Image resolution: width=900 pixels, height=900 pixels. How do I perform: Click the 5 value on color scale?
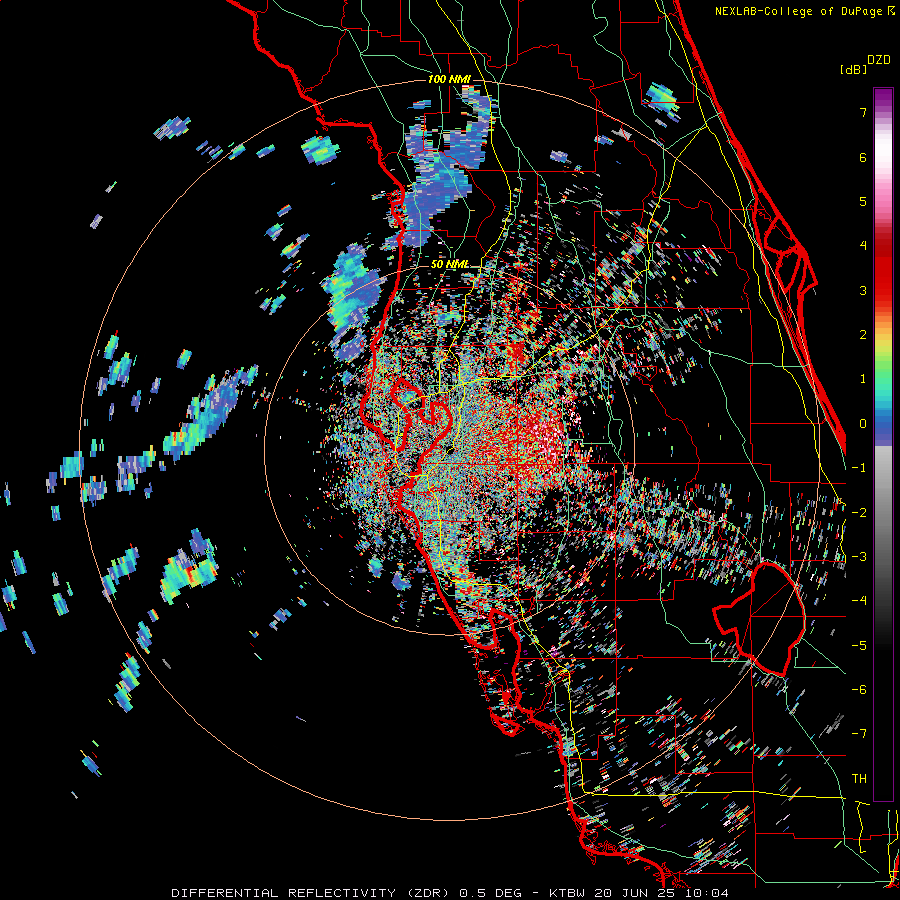[863, 201]
